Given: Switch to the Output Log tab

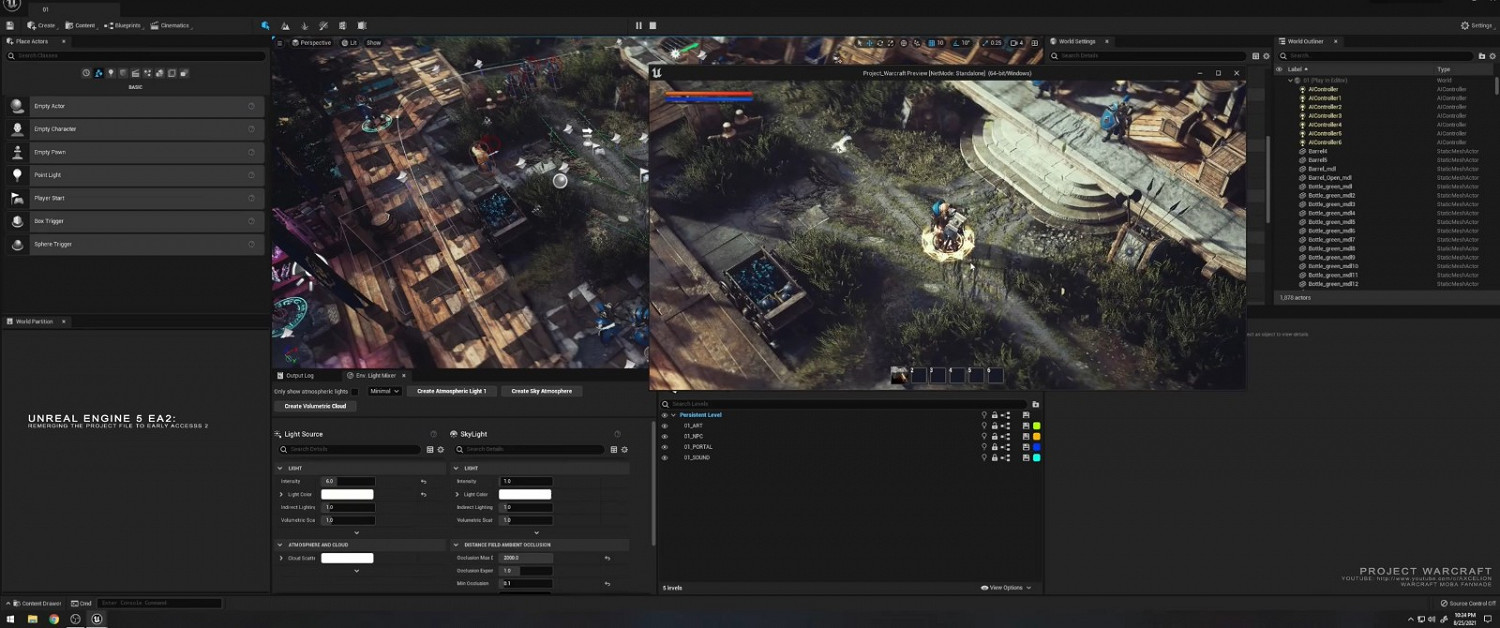Looking at the screenshot, I should tap(299, 376).
